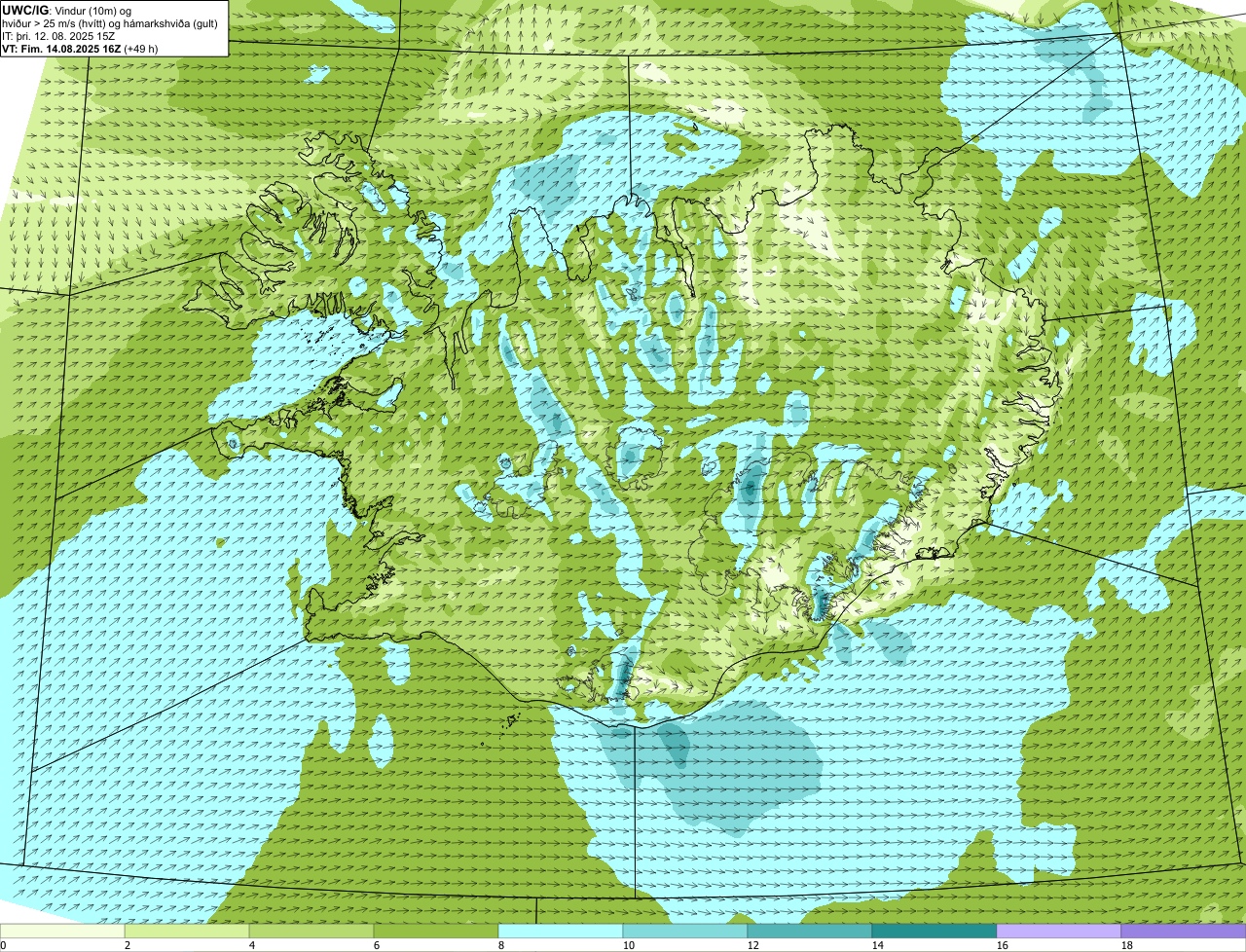
Task: Click the title line "UWC/IG: Vindur (10m) og"
Action: coord(67,11)
